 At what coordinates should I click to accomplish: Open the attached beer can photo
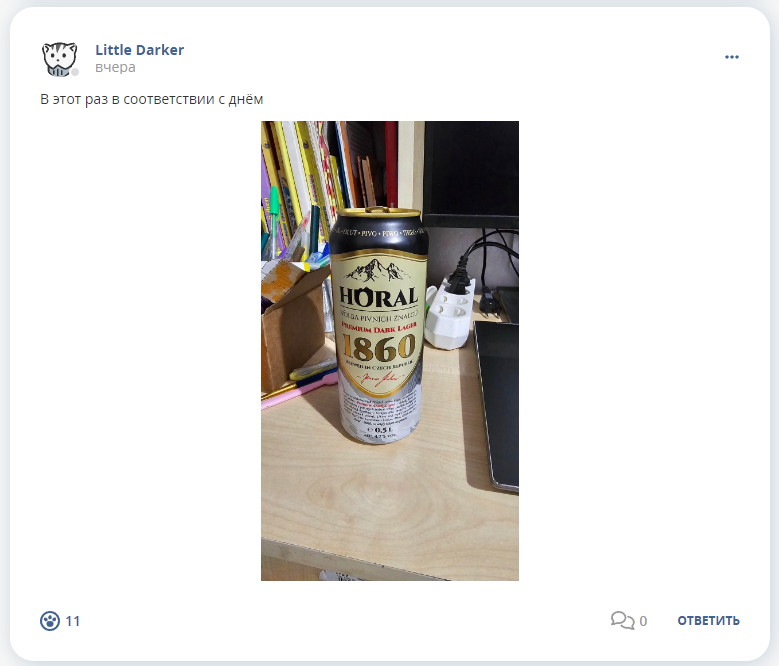coord(390,351)
